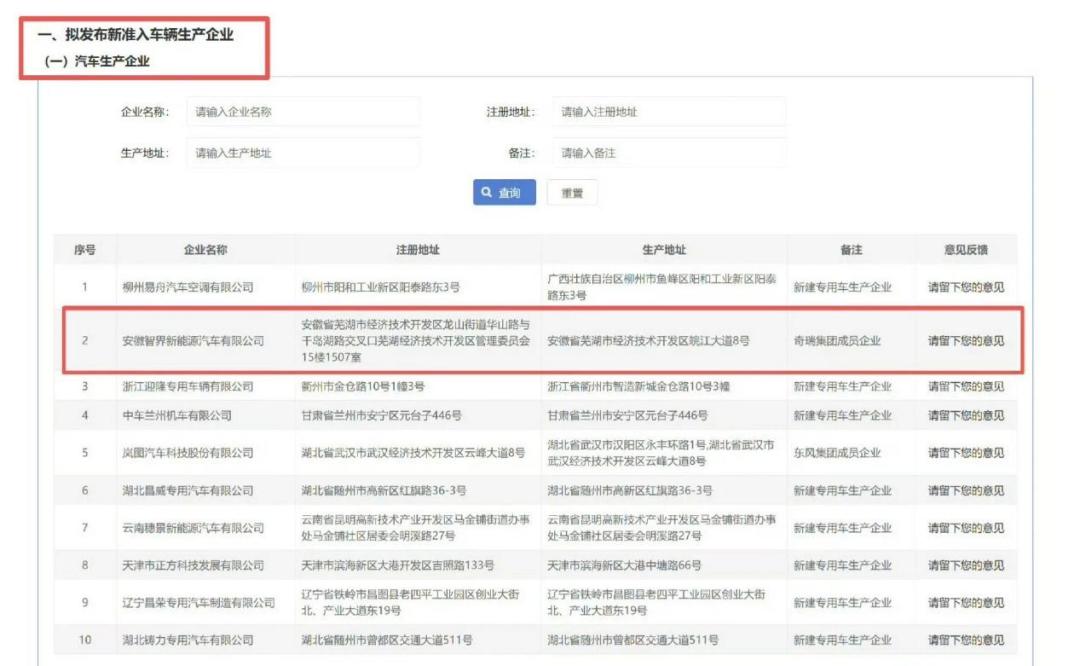Click the 企业名称 column header in table
The height and width of the screenshot is (666, 1080).
205,250
